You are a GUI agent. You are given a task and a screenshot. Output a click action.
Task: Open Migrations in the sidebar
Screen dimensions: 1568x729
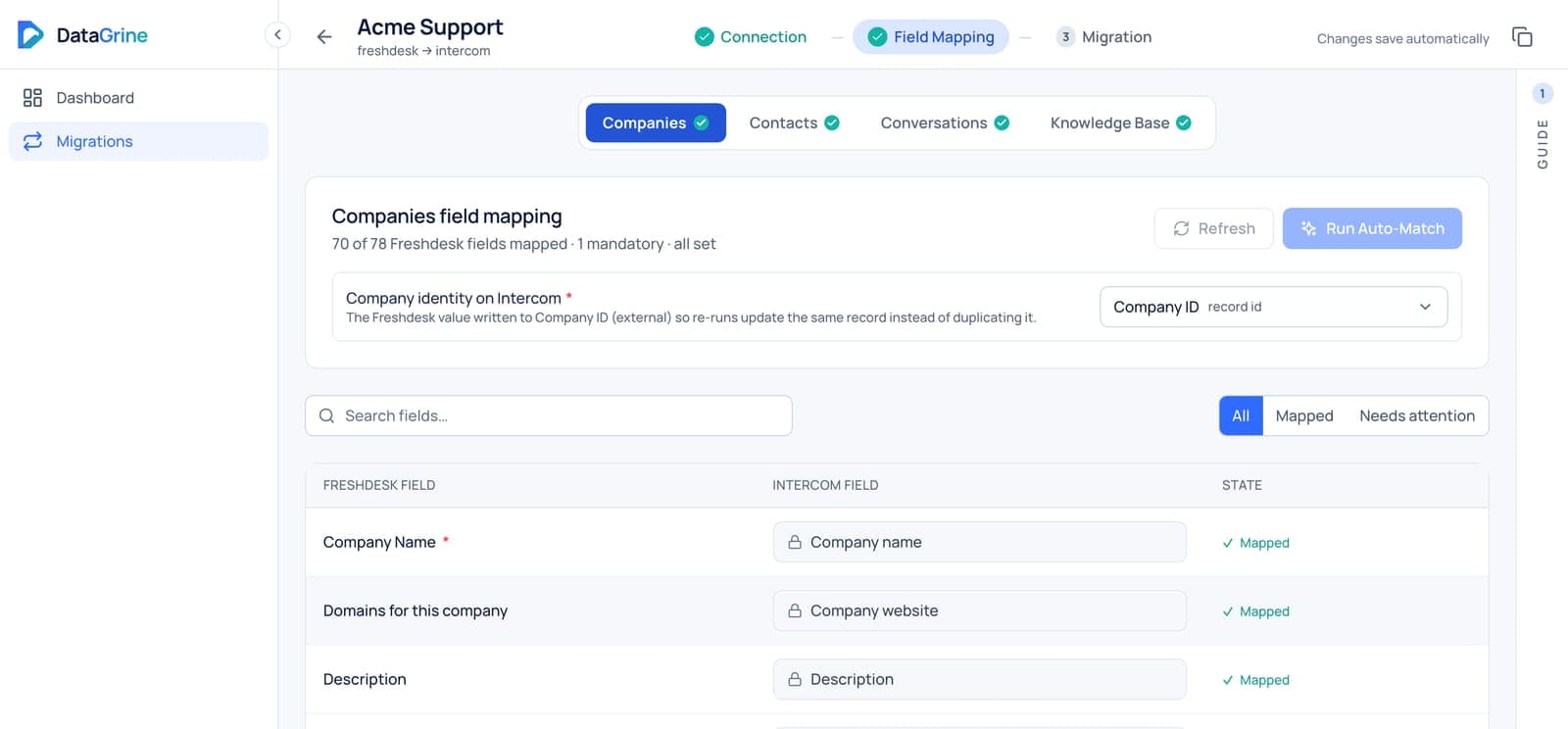coord(138,141)
